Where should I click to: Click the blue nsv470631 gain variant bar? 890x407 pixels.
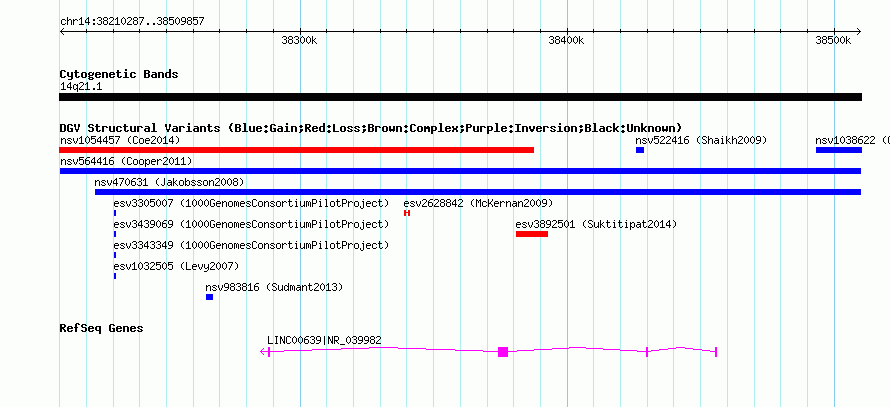point(478,192)
